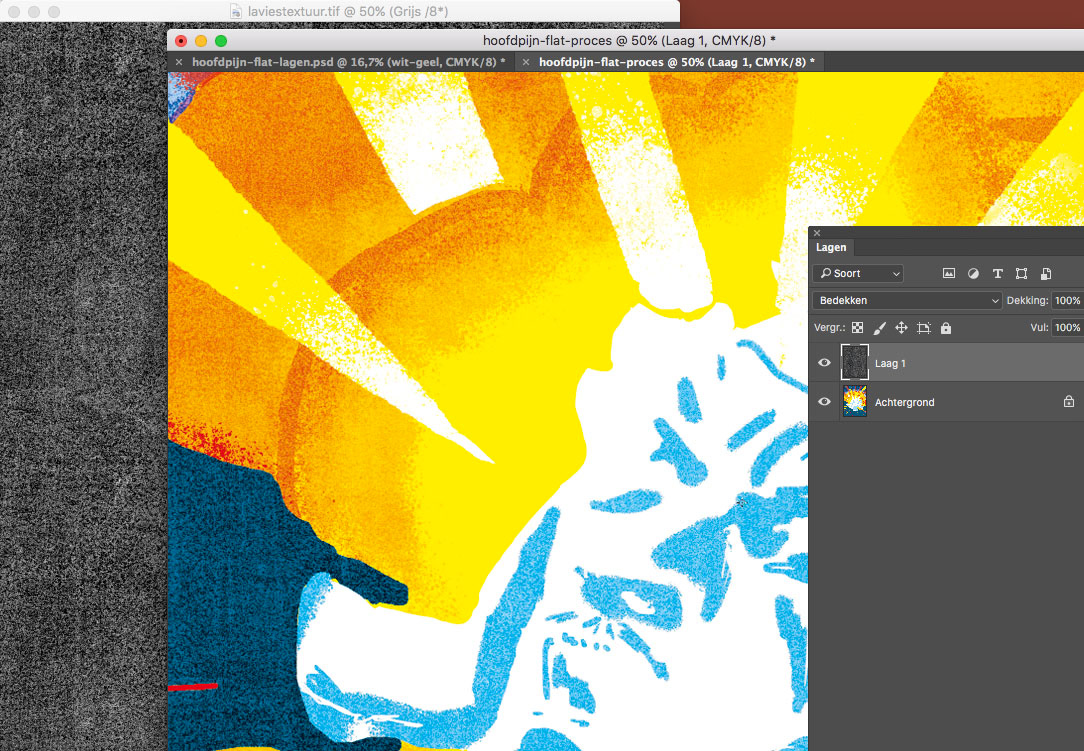Filter layers by smart object icon

[1046, 273]
